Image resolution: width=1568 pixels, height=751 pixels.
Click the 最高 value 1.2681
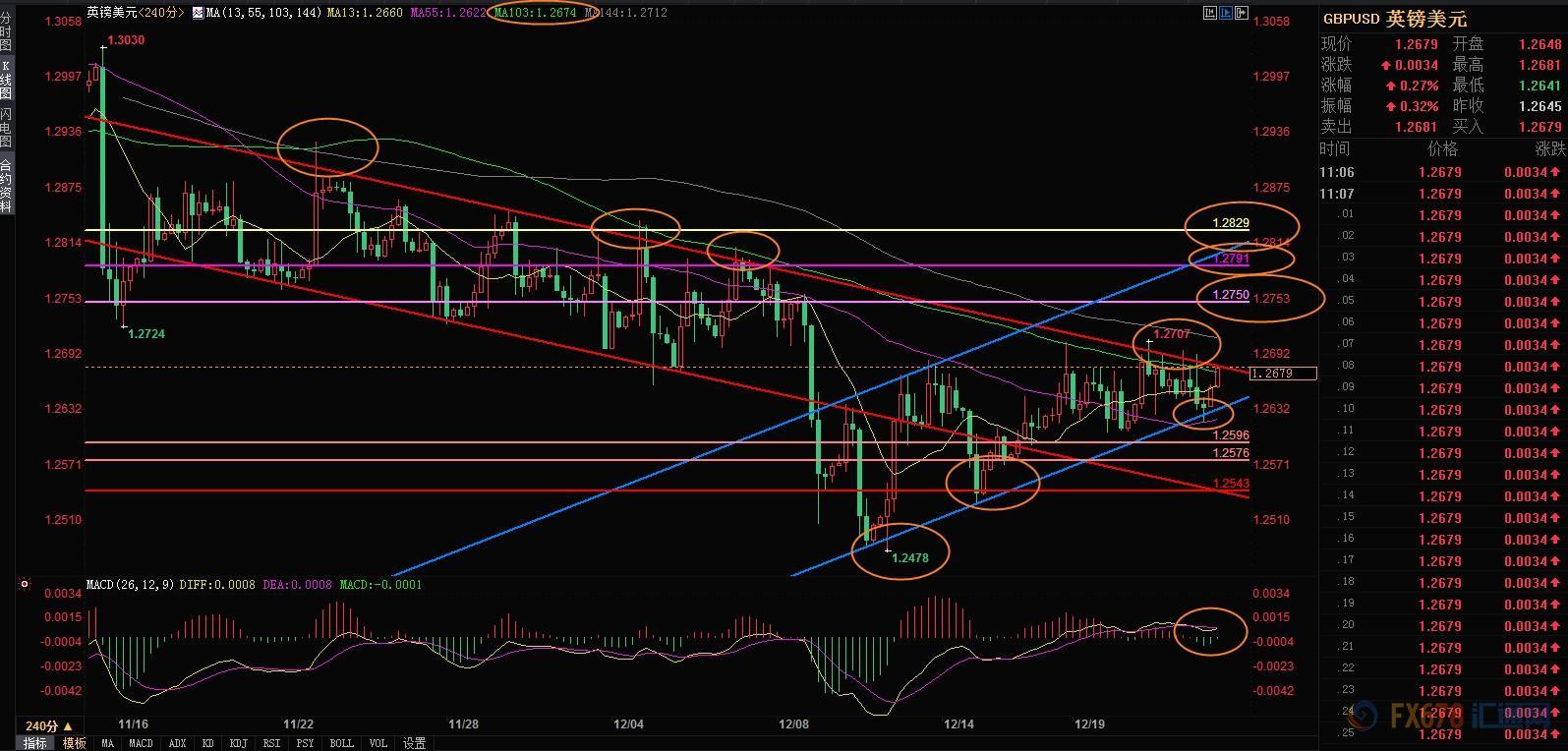[x=1540, y=65]
